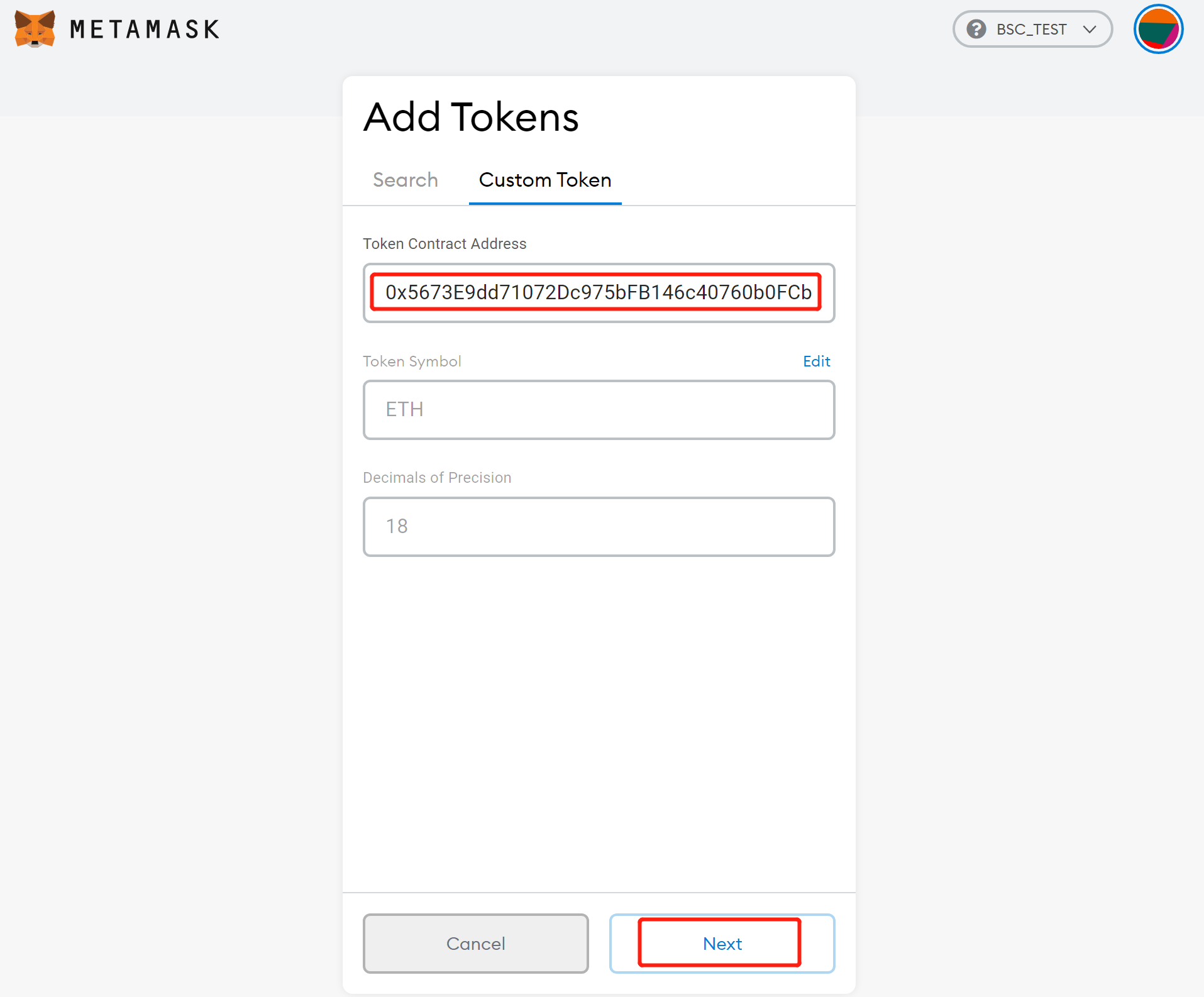Click the 0x5673 address text
The height and width of the screenshot is (997, 1204).
pos(598,292)
